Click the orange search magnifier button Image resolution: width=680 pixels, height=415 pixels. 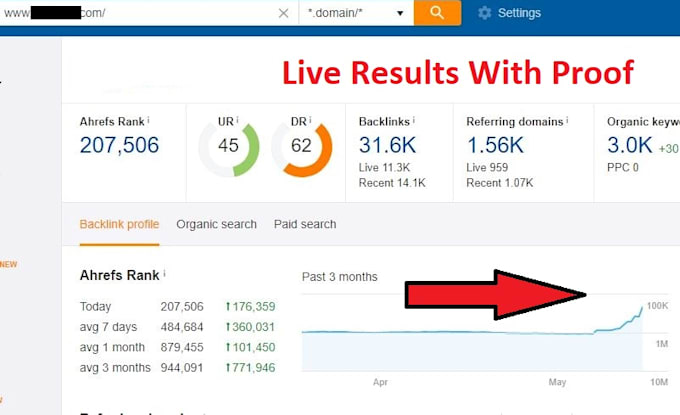click(x=437, y=13)
